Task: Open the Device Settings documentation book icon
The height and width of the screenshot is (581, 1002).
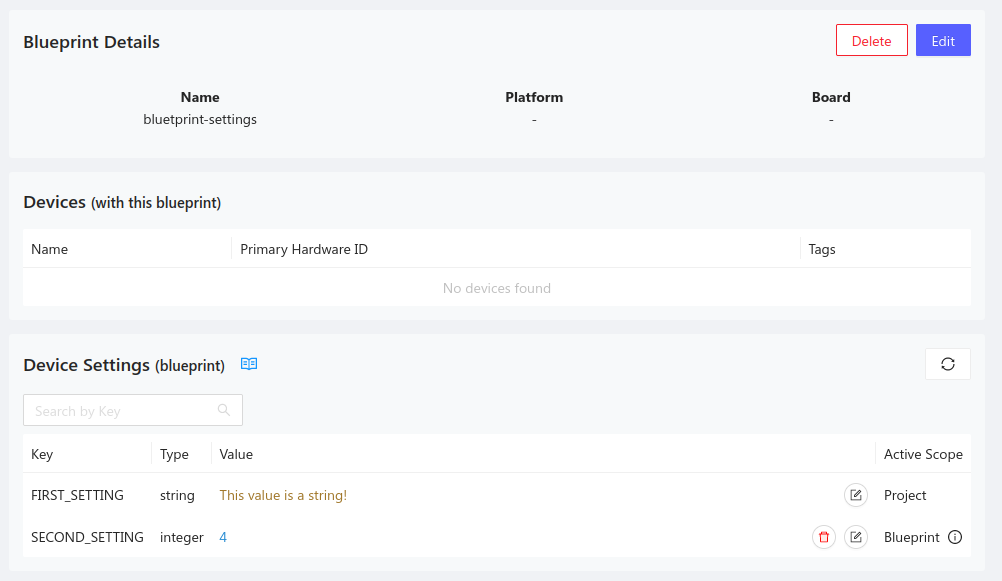Action: (x=248, y=364)
